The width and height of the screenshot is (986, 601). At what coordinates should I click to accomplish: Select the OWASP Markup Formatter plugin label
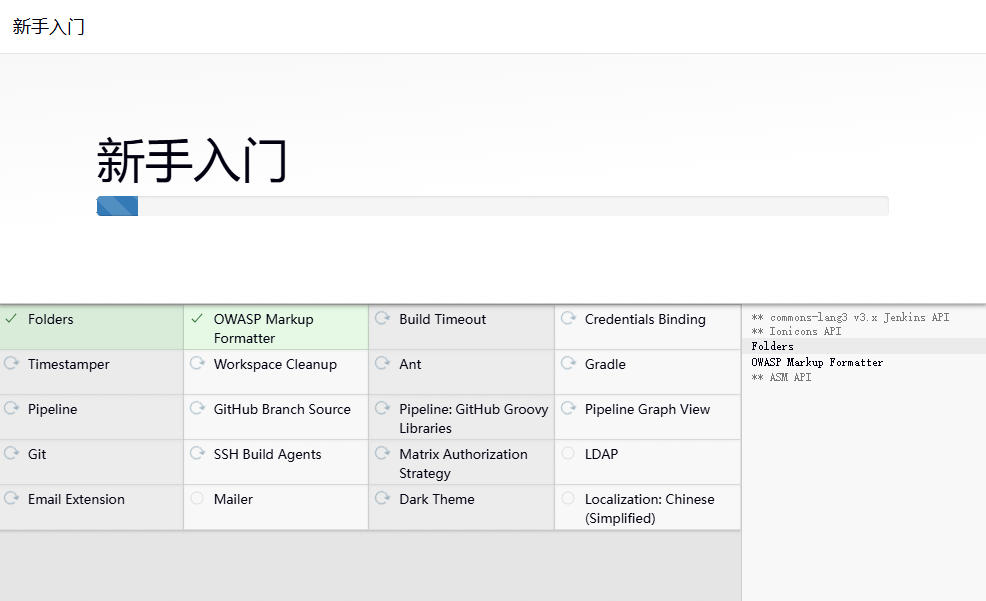click(x=263, y=329)
